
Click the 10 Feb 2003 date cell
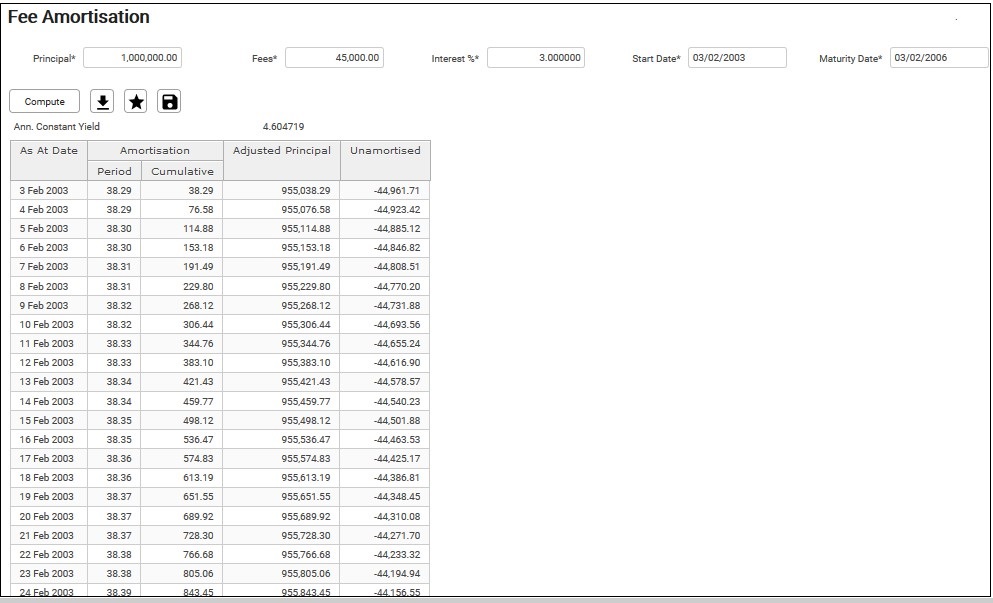pos(47,325)
